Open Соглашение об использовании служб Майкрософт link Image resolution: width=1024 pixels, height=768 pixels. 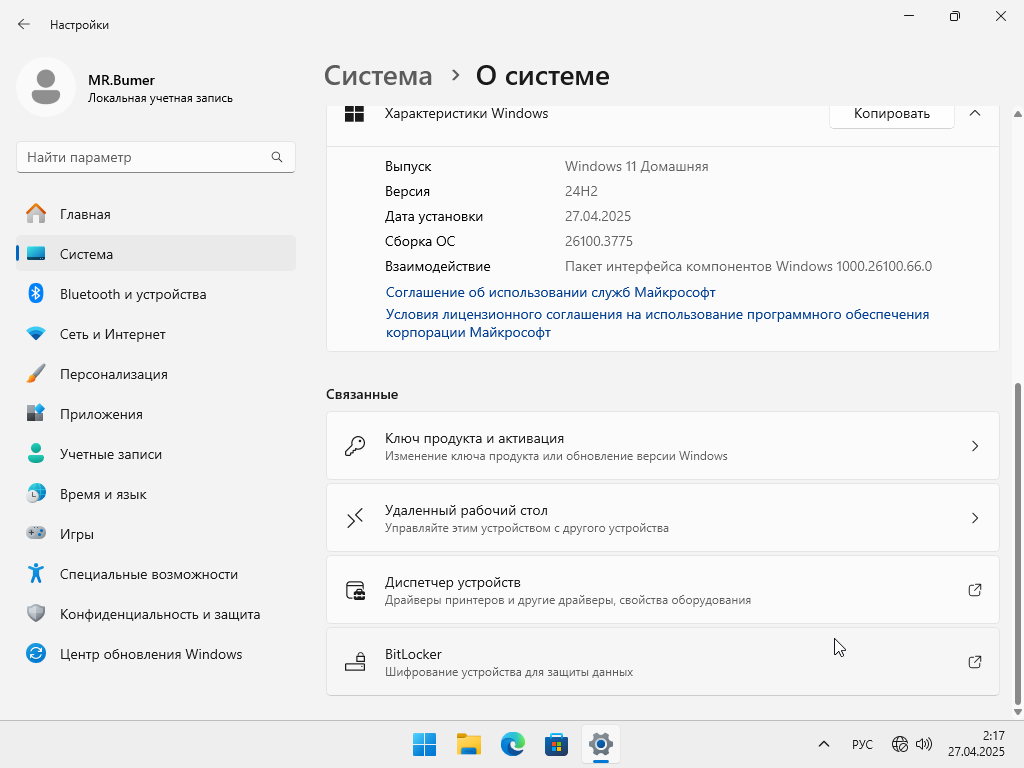551,292
